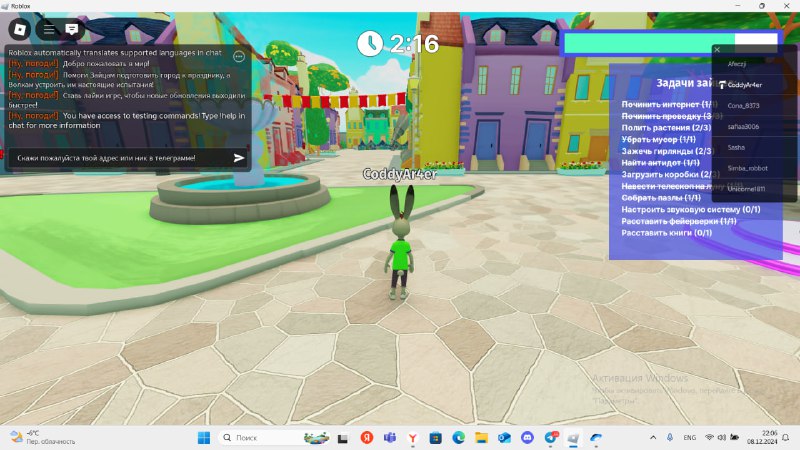Viewport: 800px width, 450px height.
Task: Click the 'Добро пожаловать в мир!' chat message
Action: [106, 64]
